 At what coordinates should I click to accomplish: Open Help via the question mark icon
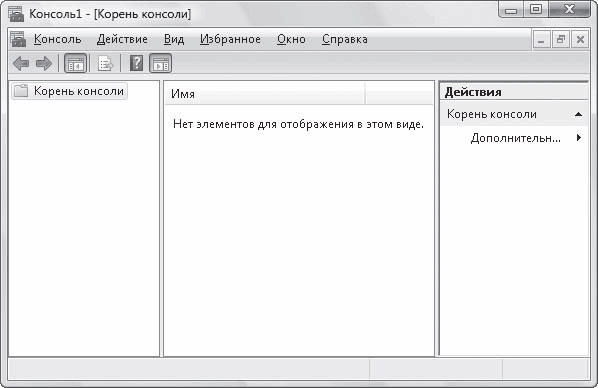tap(136, 63)
